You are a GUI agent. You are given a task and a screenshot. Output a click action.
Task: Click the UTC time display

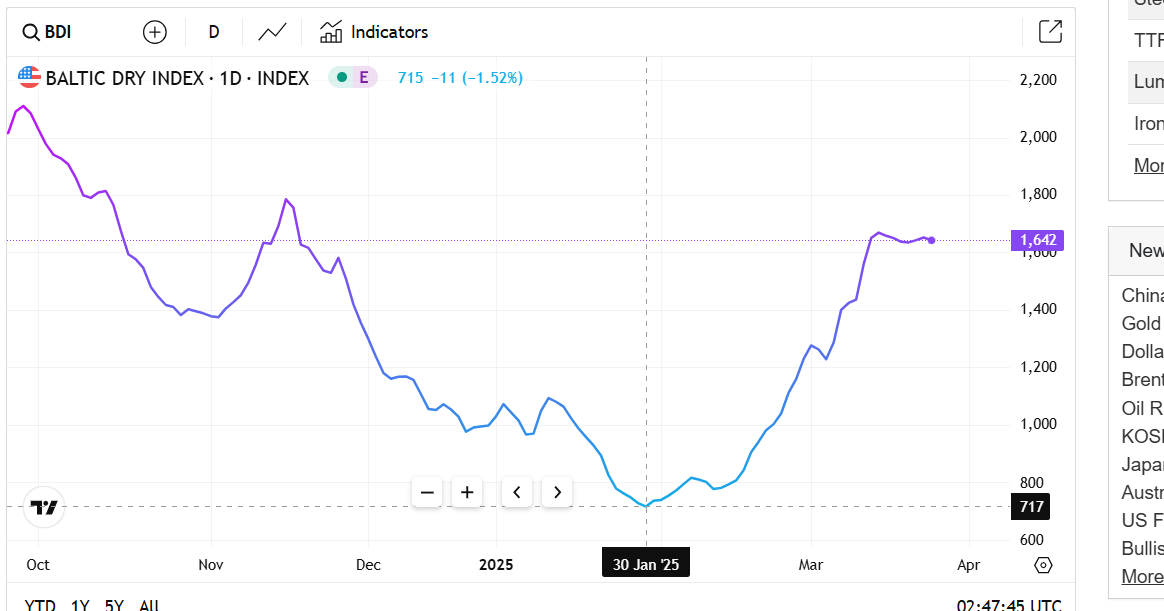pos(1009,605)
